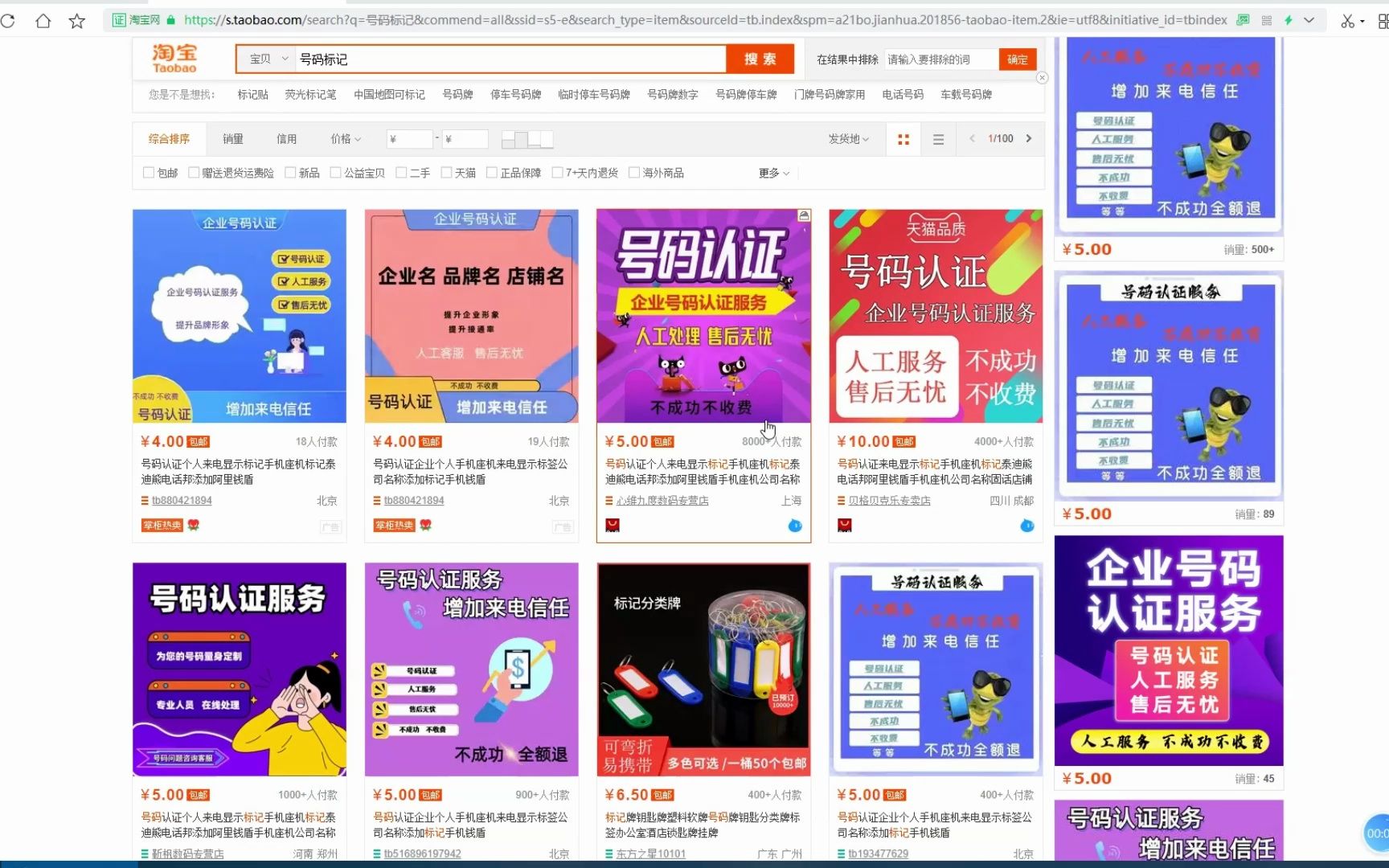Image resolution: width=1389 pixels, height=868 pixels.
Task: Enable the 包邮 filter checkbox
Action: (x=148, y=172)
